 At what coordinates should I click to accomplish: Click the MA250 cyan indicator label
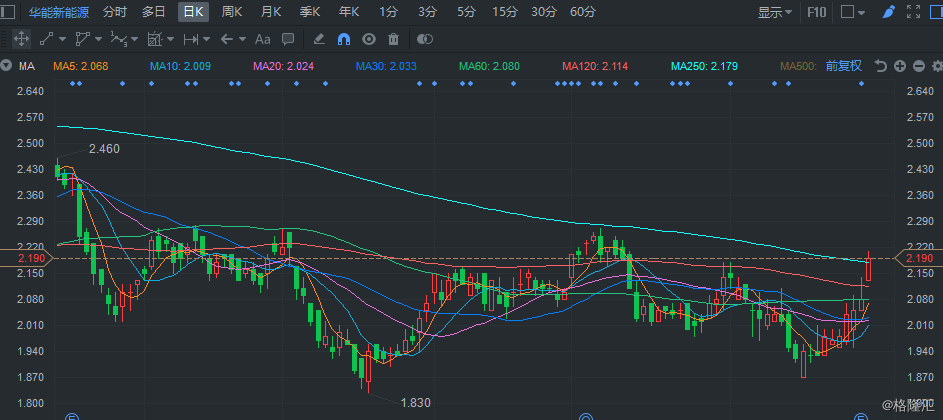tap(704, 66)
